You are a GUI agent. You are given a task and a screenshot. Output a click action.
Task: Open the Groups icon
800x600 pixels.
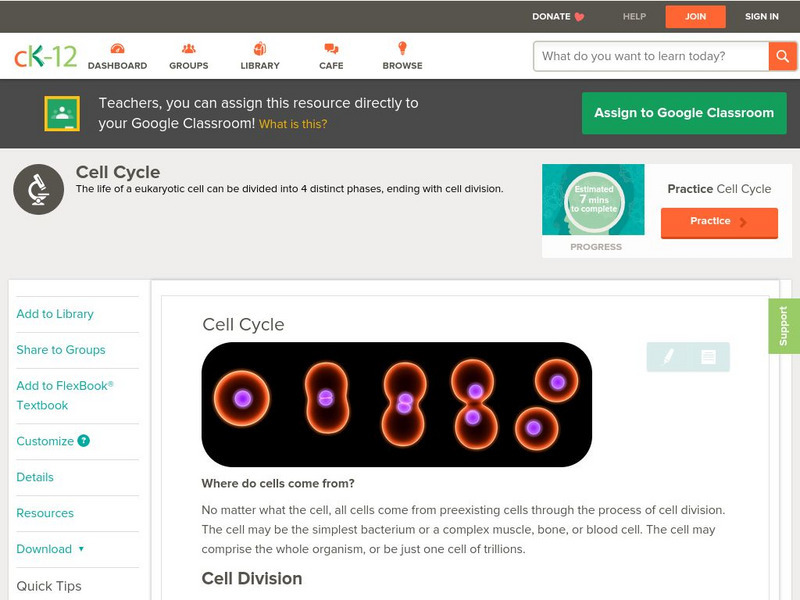point(189,49)
